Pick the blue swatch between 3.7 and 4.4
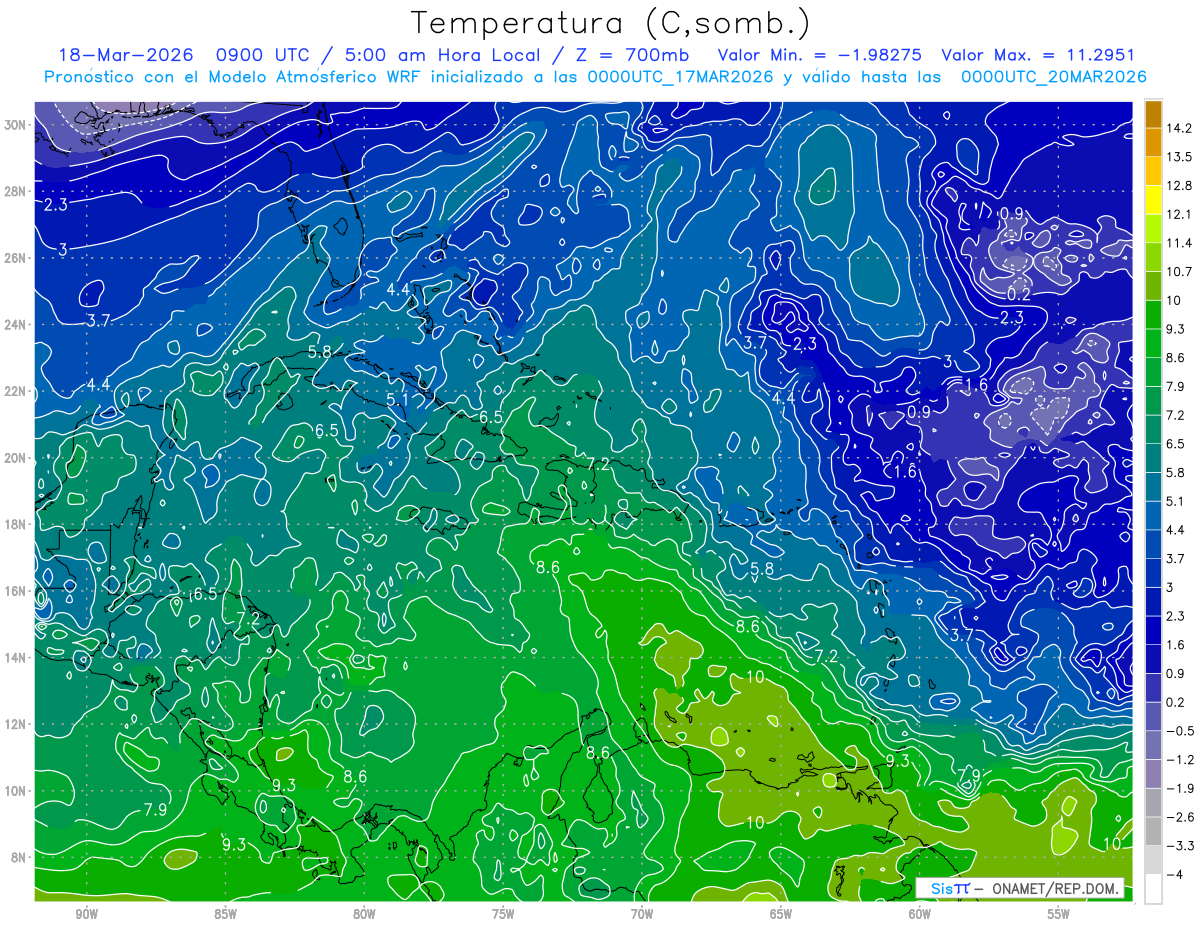The image size is (1200, 927). coord(1152,544)
